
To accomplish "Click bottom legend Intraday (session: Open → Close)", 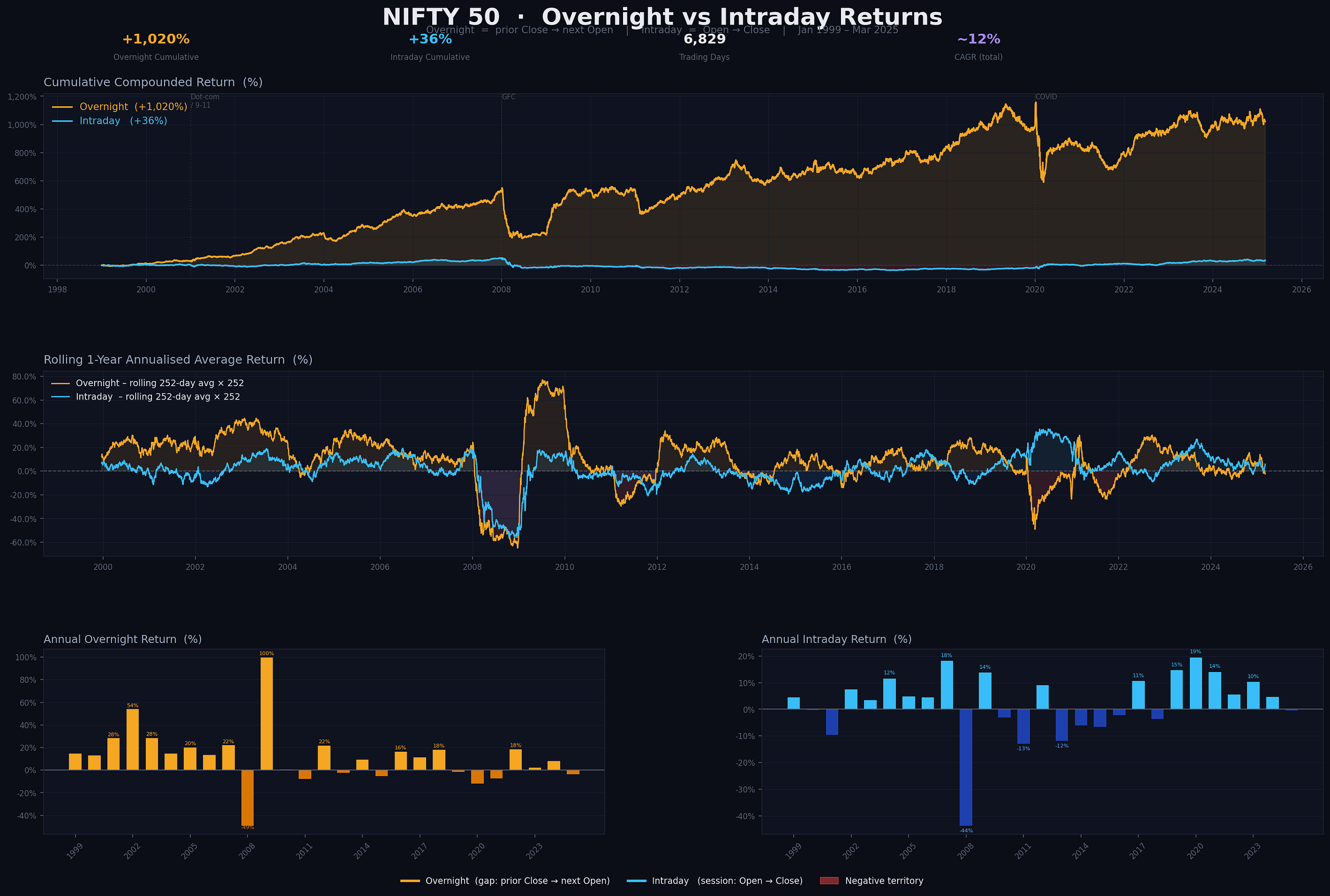I will tap(727, 881).
